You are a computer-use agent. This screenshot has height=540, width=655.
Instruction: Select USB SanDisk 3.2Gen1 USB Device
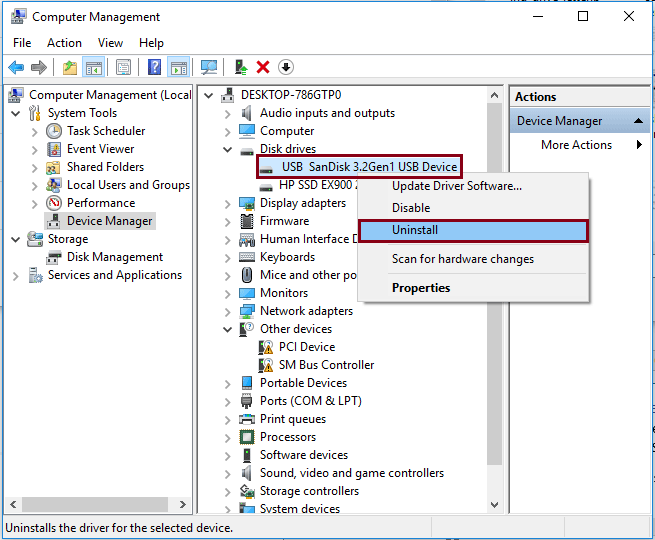click(369, 167)
